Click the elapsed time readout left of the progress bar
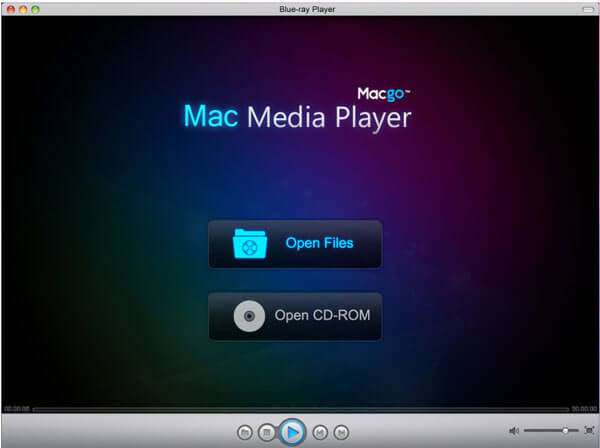600x448 pixels. (17, 409)
